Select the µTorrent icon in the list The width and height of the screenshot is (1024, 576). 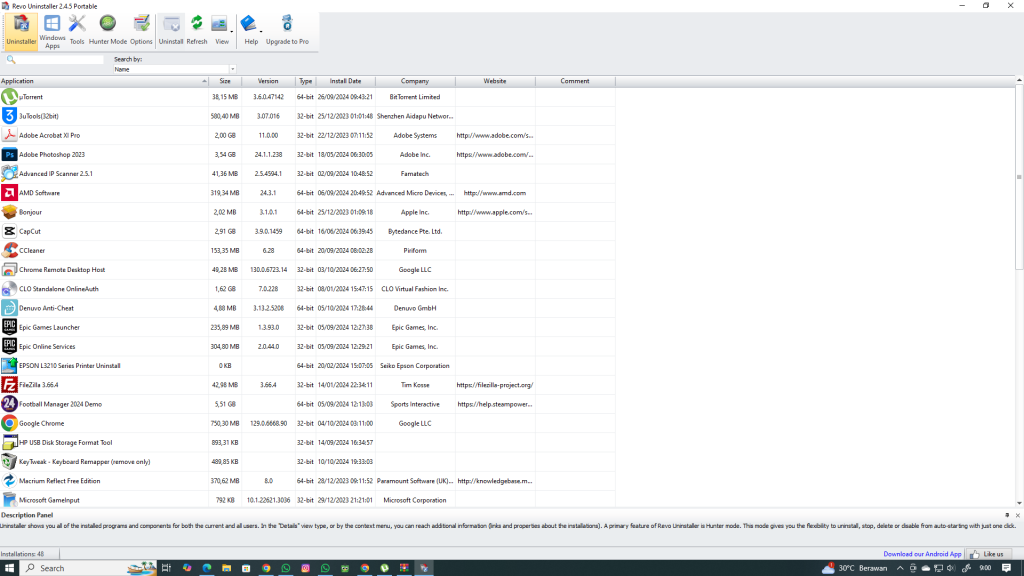pos(9,97)
